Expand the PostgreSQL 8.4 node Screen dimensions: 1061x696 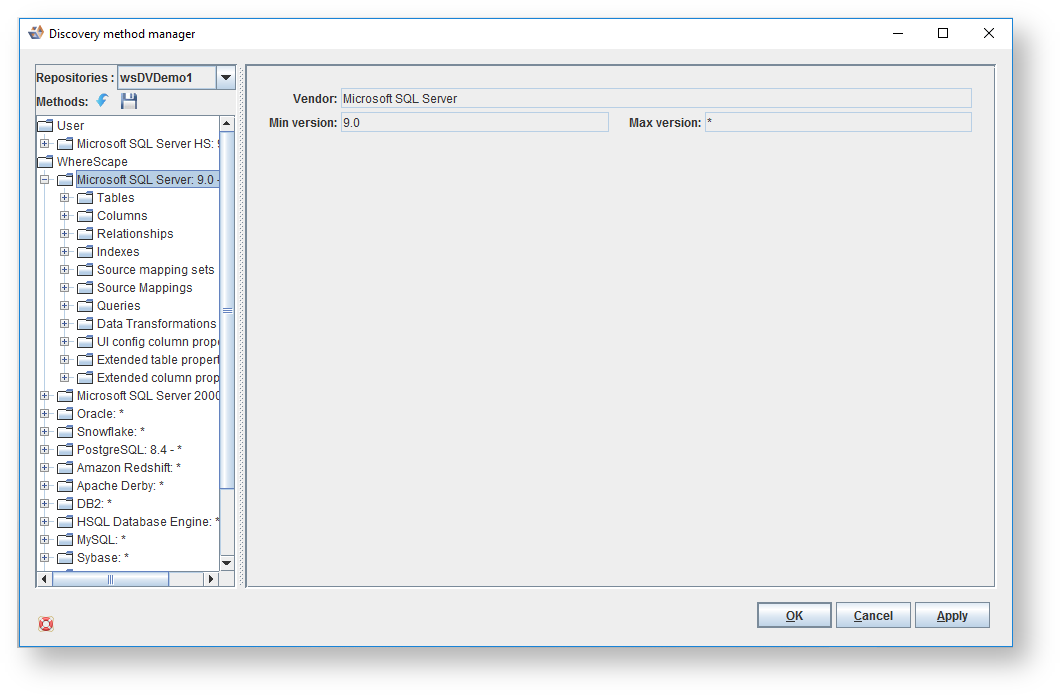tap(45, 449)
